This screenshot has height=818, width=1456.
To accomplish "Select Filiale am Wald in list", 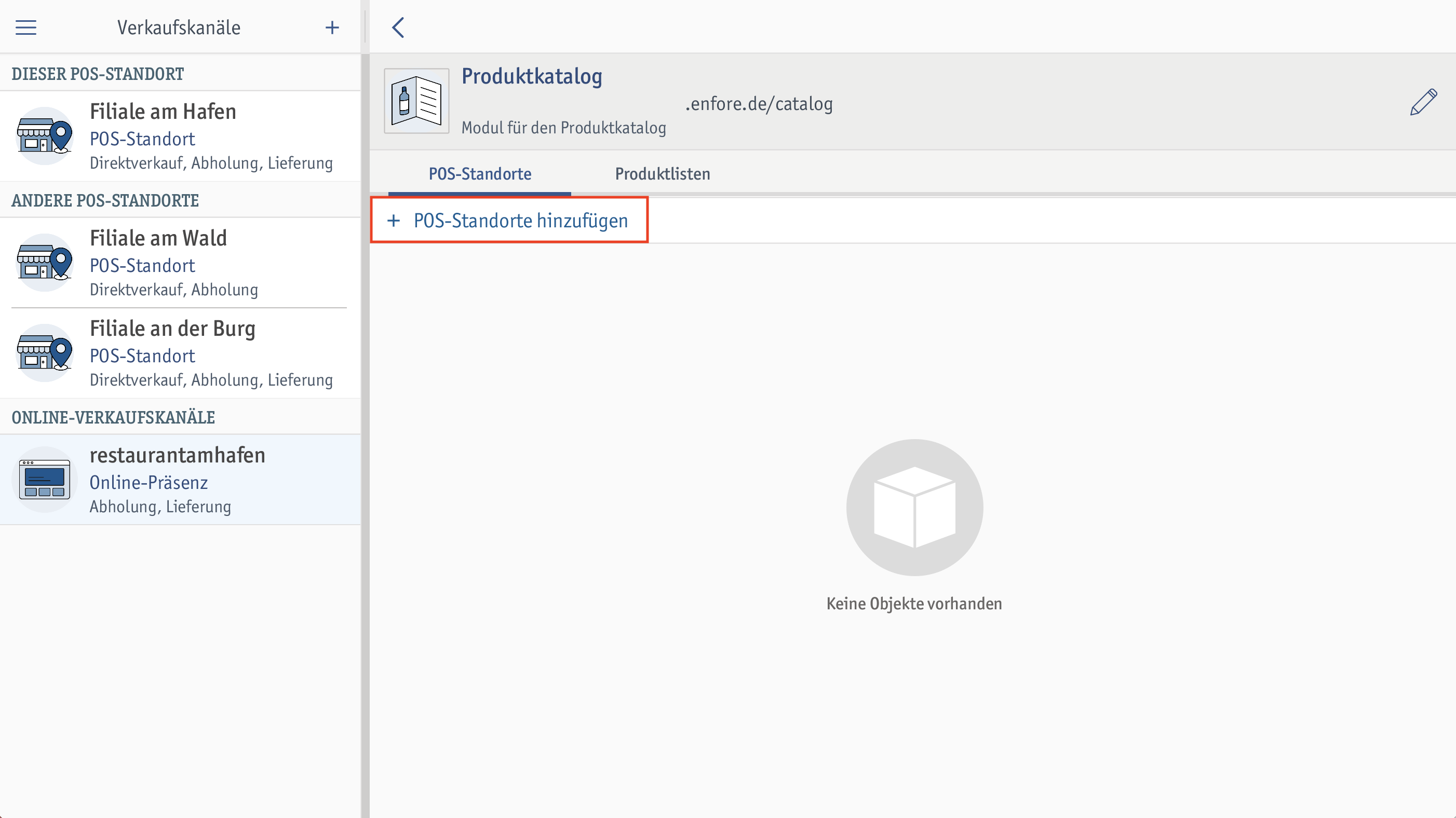I will coord(180,263).
